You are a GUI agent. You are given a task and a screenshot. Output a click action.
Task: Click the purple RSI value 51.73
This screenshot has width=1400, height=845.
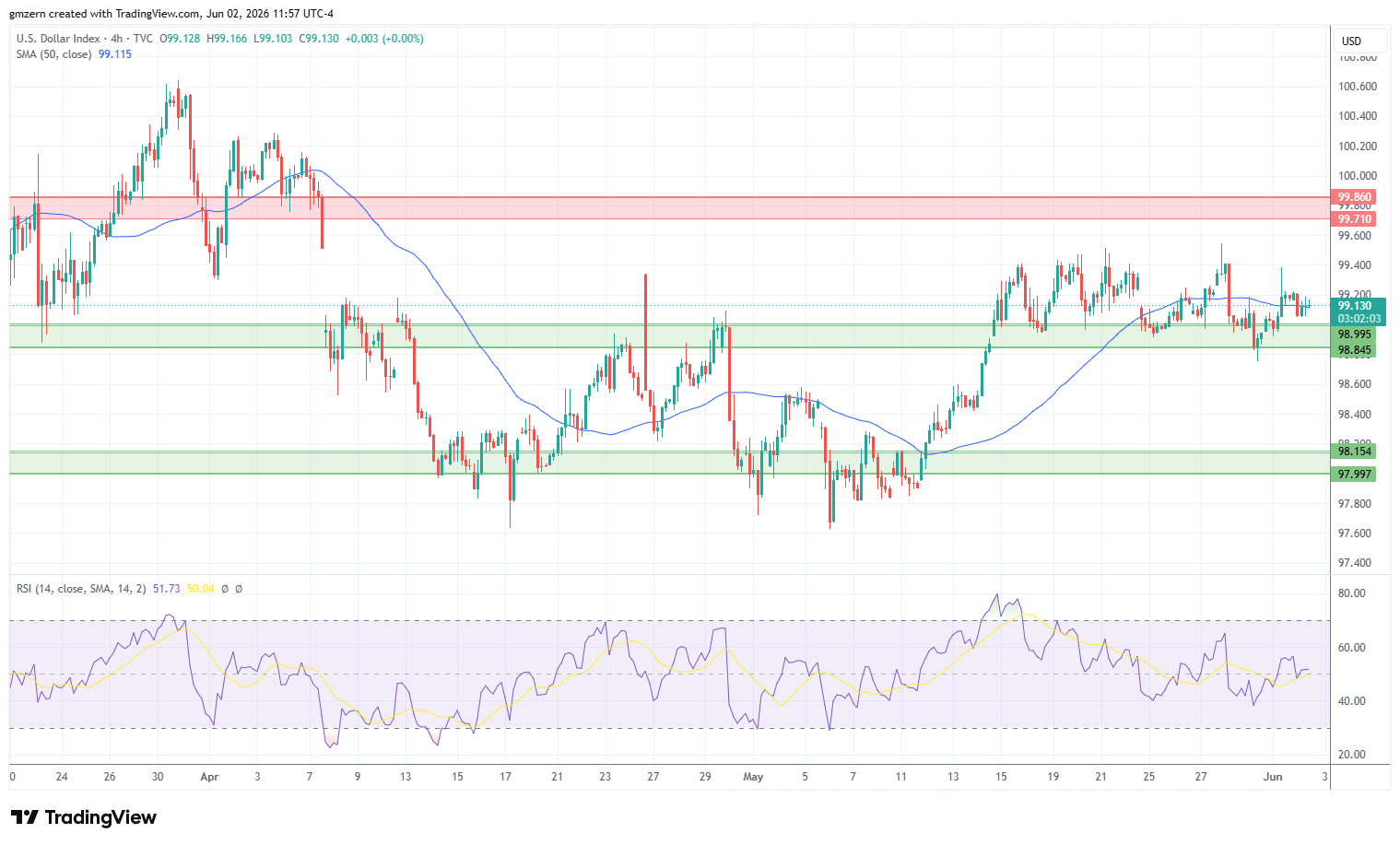click(167, 588)
